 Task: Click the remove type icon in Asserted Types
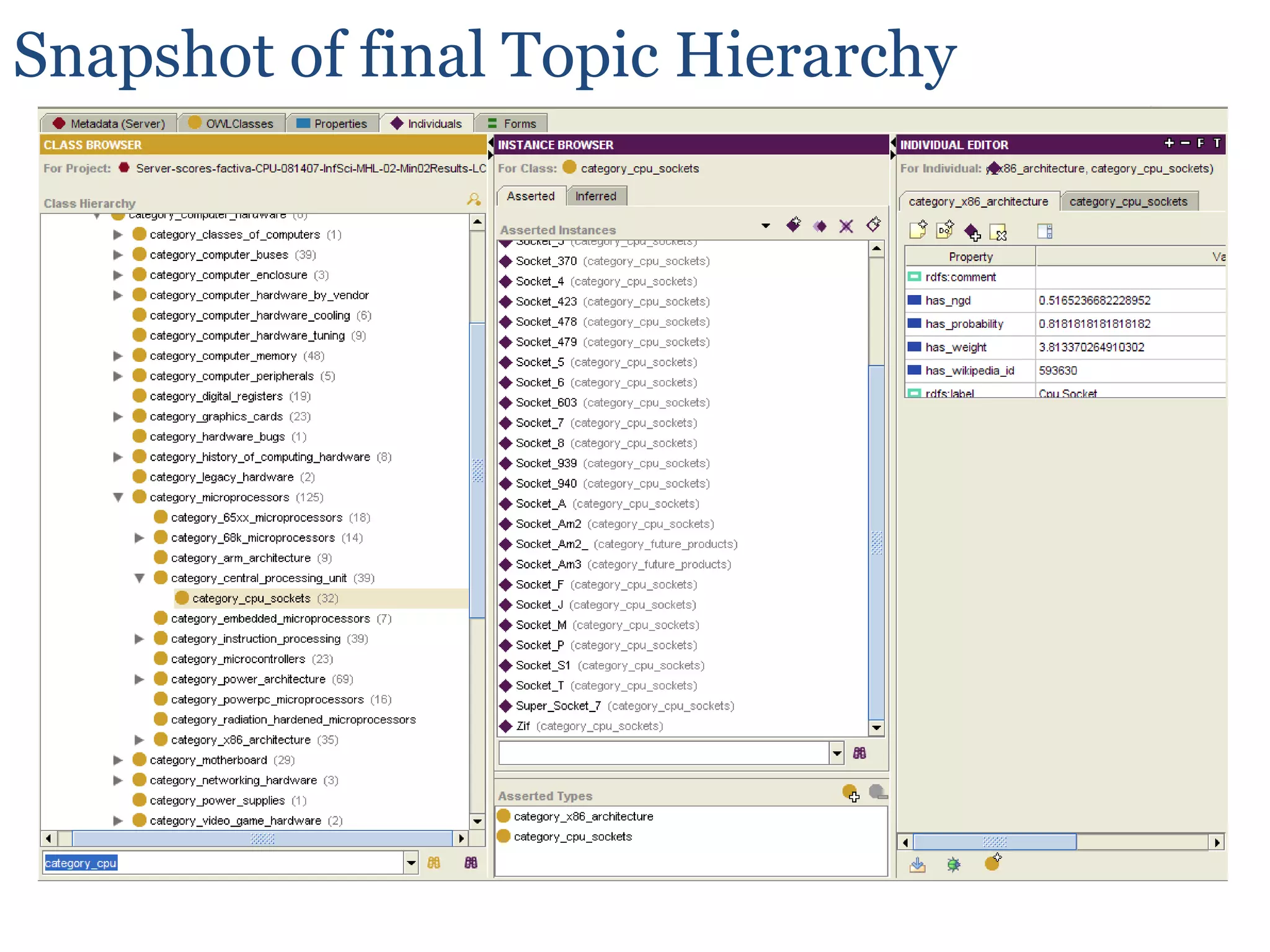coord(878,792)
